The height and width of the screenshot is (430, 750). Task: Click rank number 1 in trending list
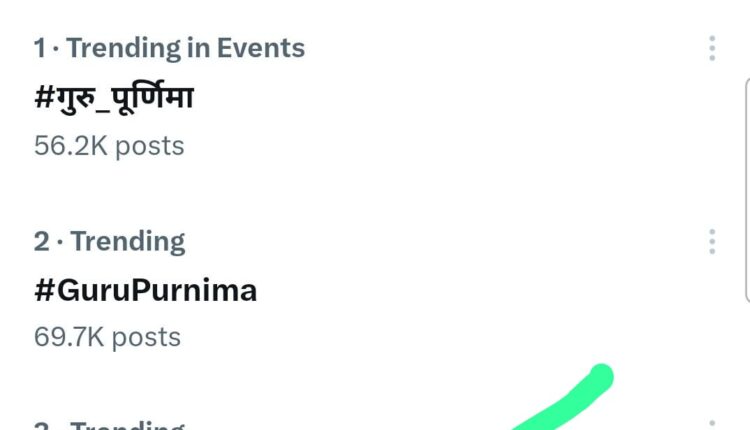pos(40,47)
